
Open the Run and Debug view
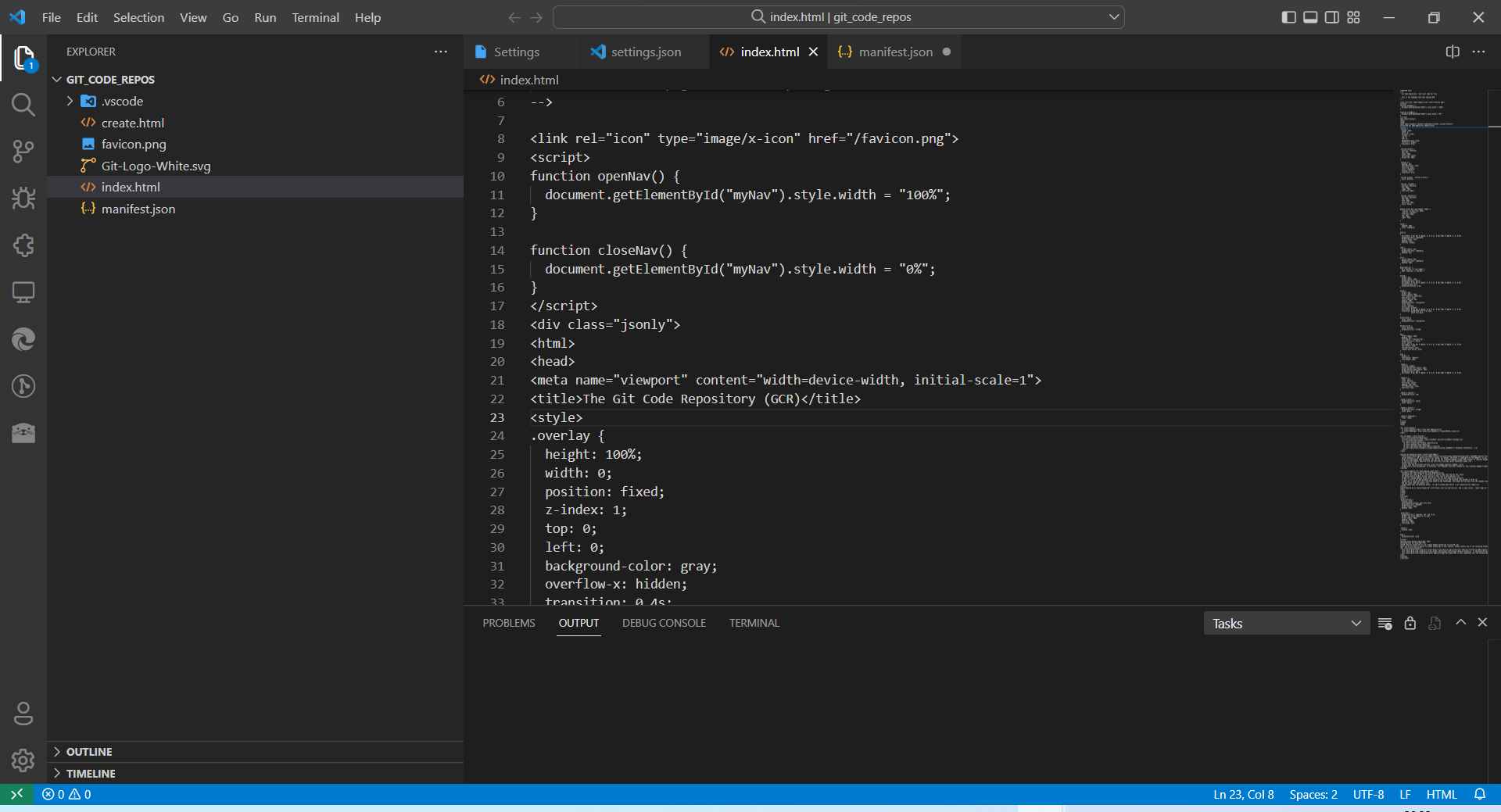coord(23,199)
